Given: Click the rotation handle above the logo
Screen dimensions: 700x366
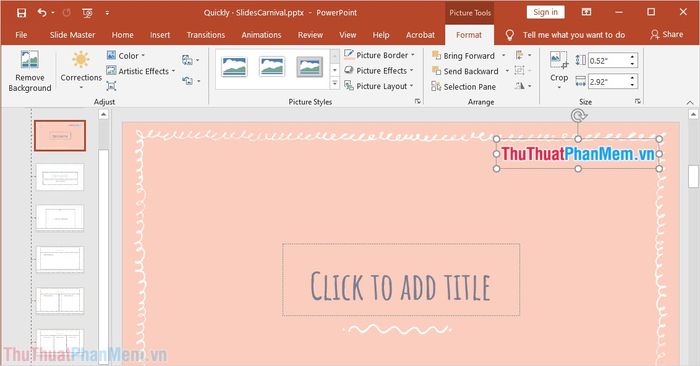Looking at the screenshot, I should coord(578,116).
